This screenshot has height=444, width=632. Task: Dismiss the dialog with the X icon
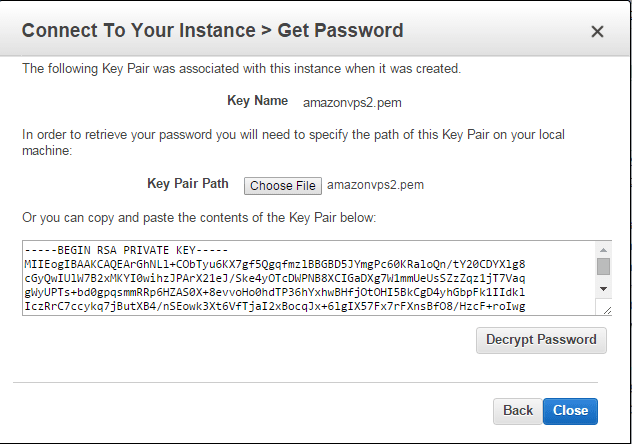[x=597, y=31]
